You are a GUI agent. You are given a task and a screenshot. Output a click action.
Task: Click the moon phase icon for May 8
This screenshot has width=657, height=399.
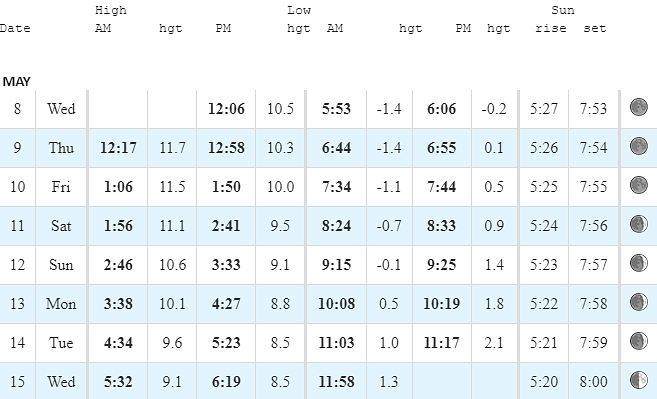639,107
